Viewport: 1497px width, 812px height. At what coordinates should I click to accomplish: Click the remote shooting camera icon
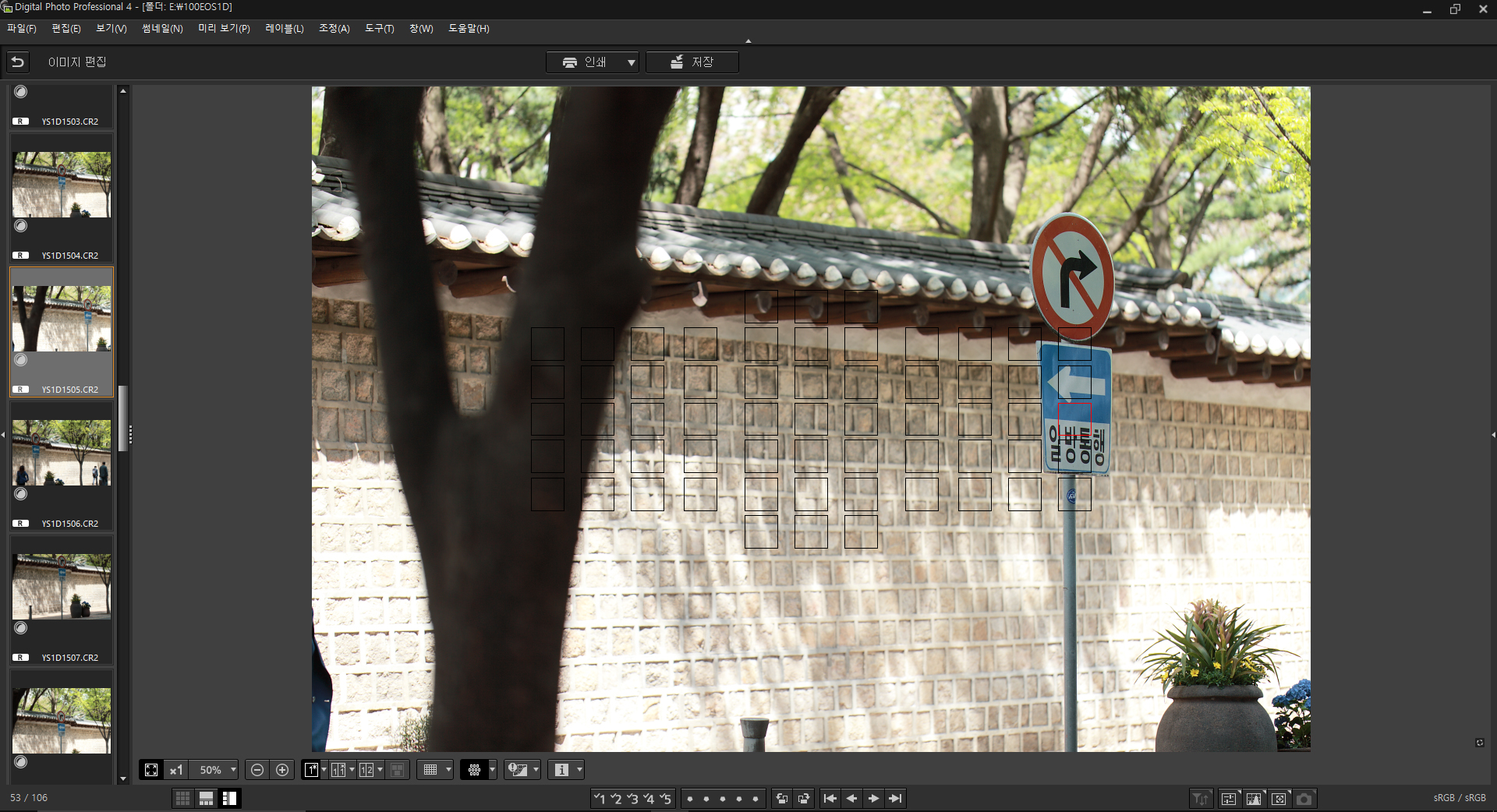pos(1304,798)
